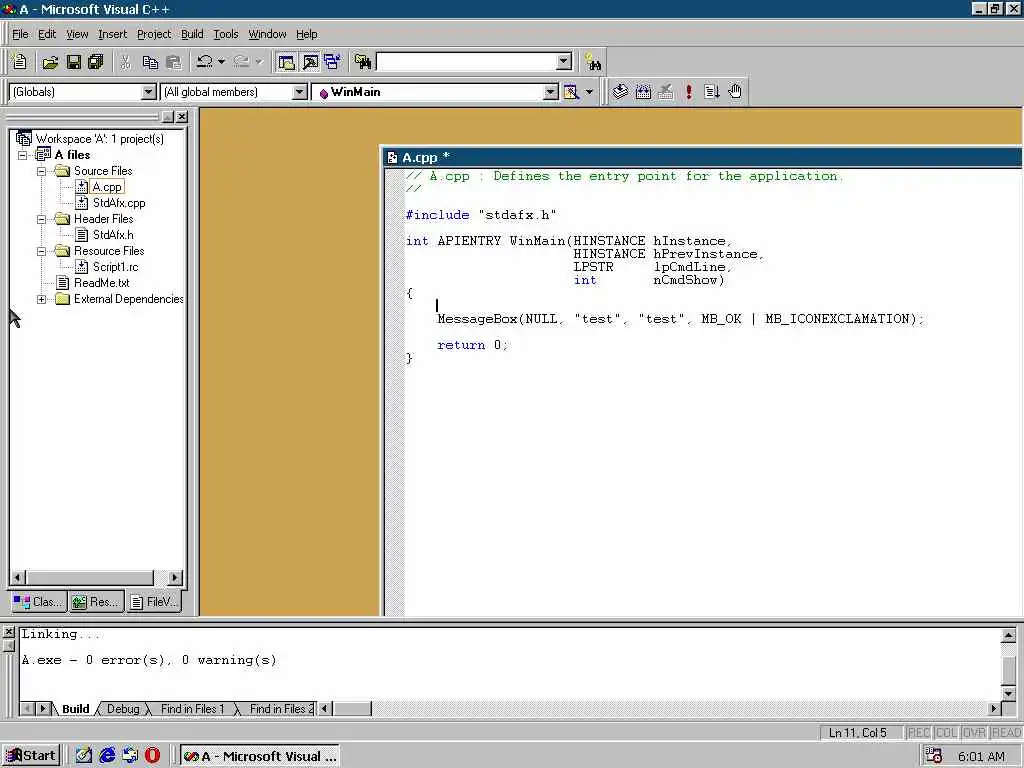Image resolution: width=1024 pixels, height=768 pixels.
Task: Open the File menu
Action: coord(20,34)
